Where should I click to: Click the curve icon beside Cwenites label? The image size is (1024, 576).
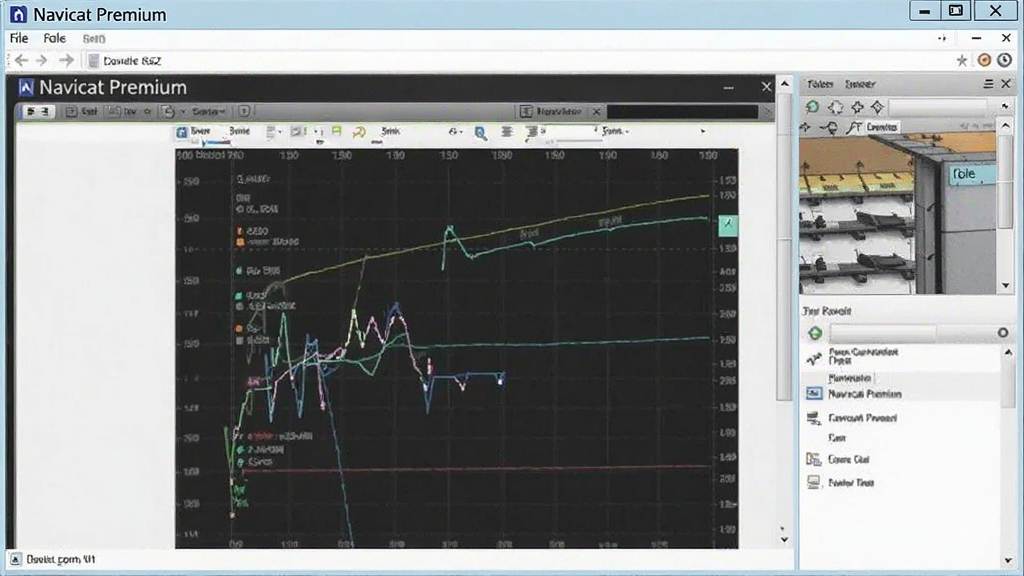point(853,127)
